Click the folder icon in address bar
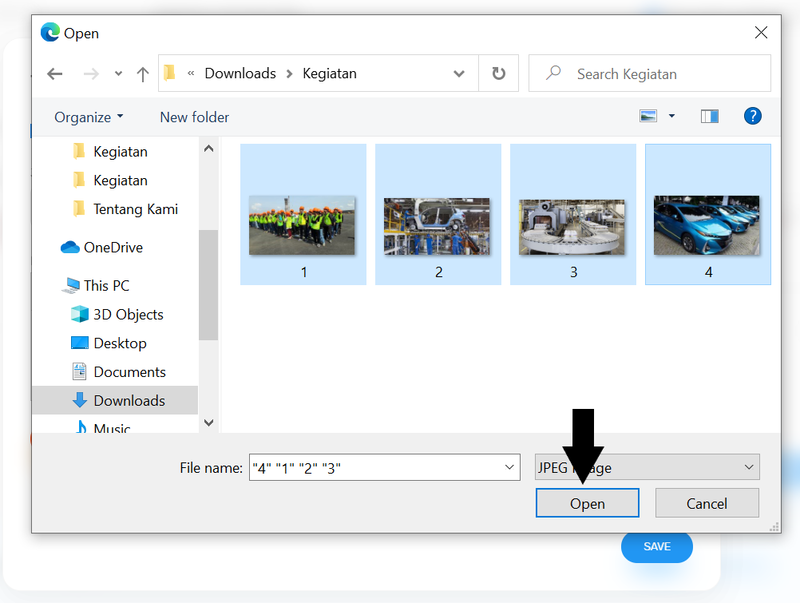The width and height of the screenshot is (800, 603). click(x=169, y=73)
